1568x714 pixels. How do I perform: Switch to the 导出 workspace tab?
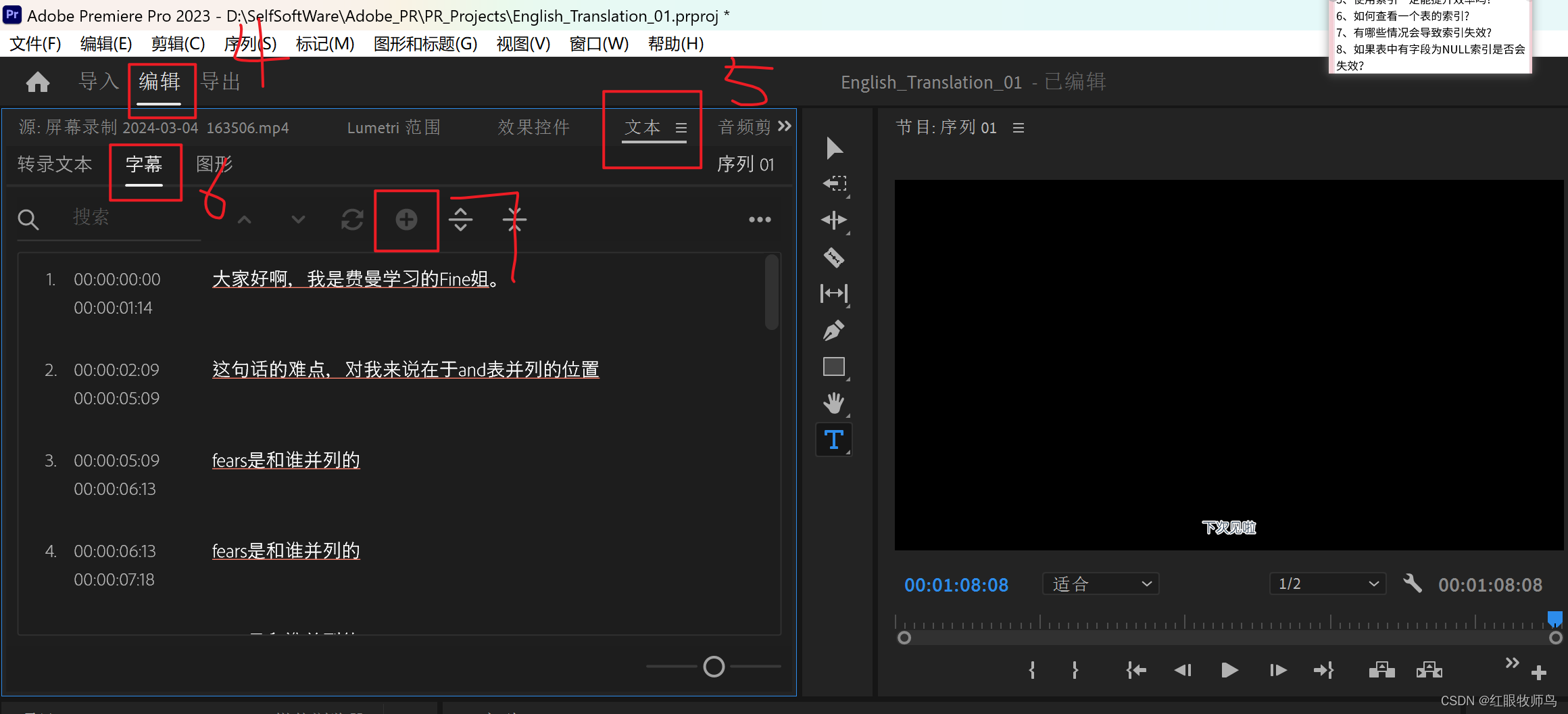pos(221,82)
